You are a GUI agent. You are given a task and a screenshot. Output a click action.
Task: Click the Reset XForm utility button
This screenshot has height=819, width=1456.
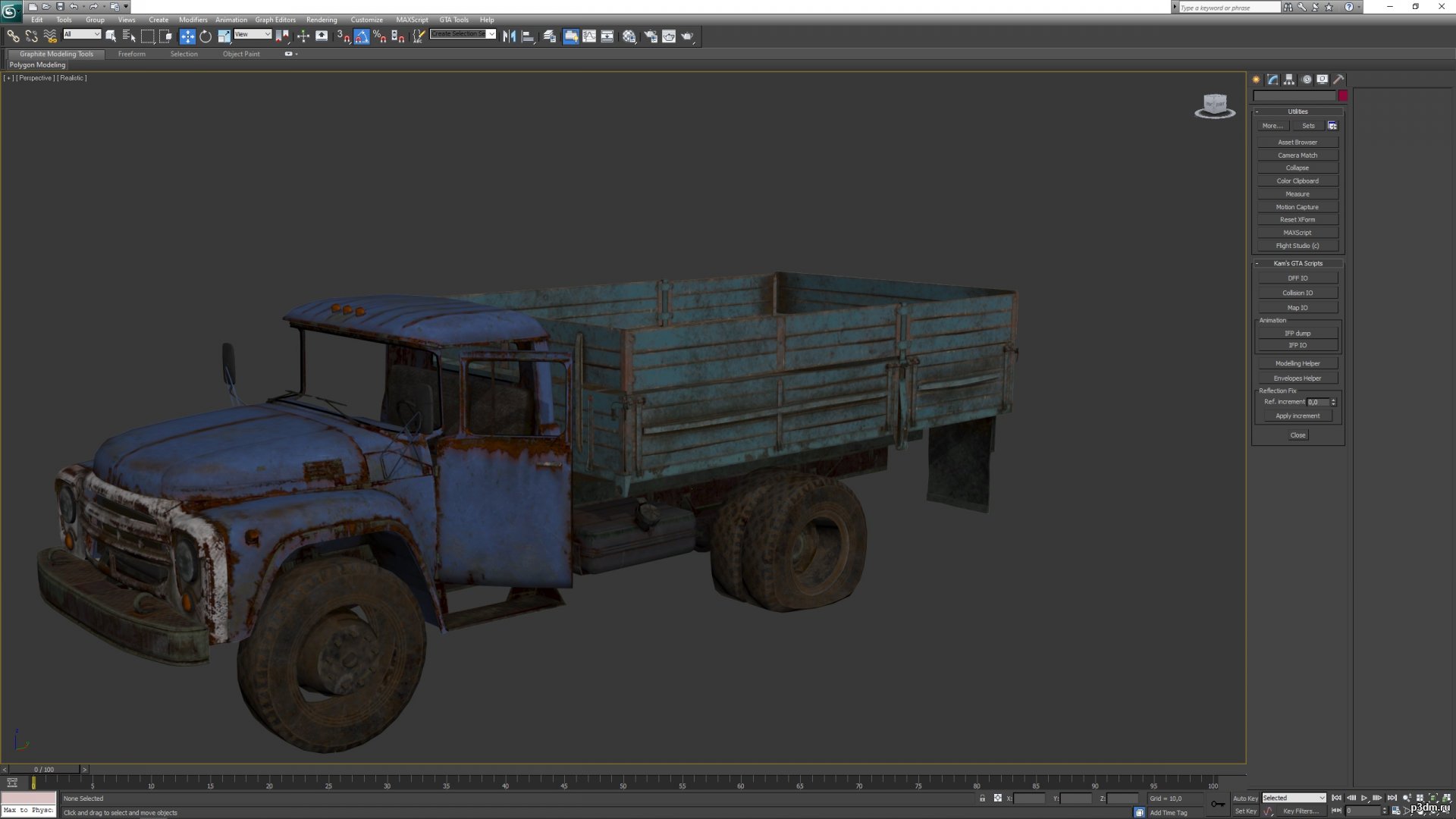(x=1298, y=220)
